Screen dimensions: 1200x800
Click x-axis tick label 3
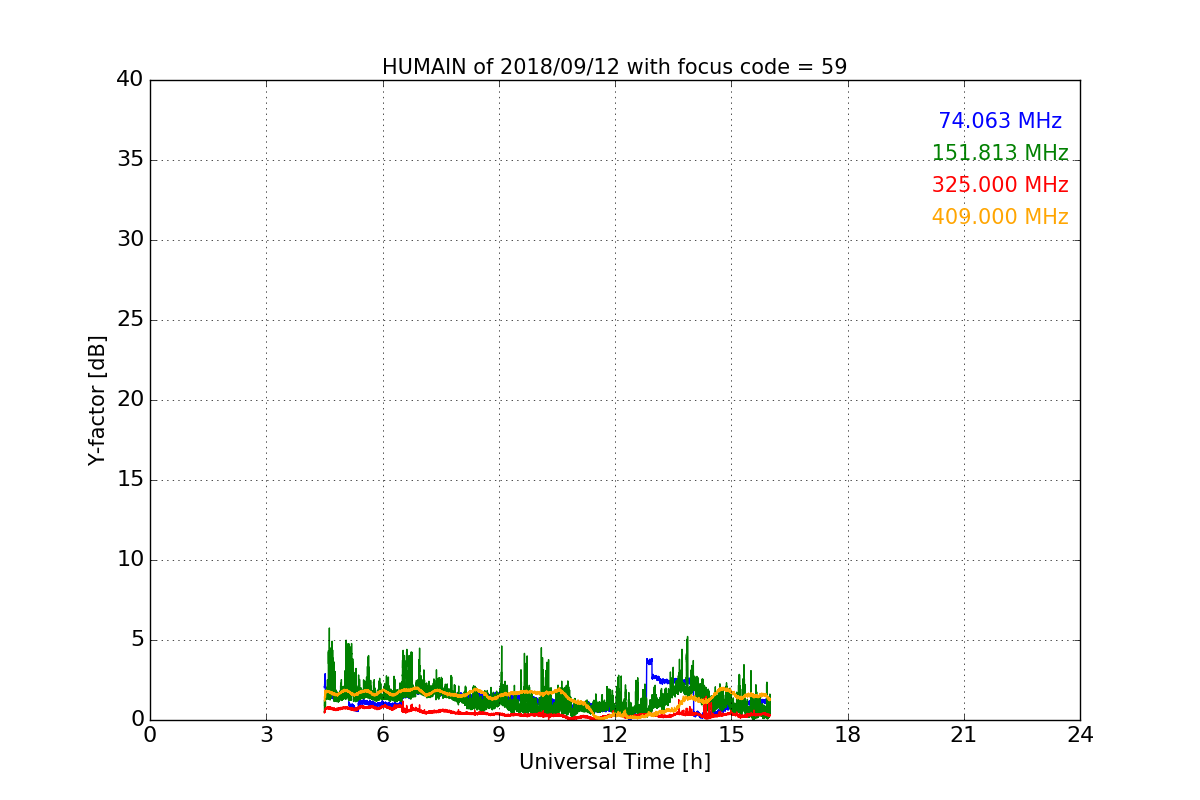(x=266, y=735)
